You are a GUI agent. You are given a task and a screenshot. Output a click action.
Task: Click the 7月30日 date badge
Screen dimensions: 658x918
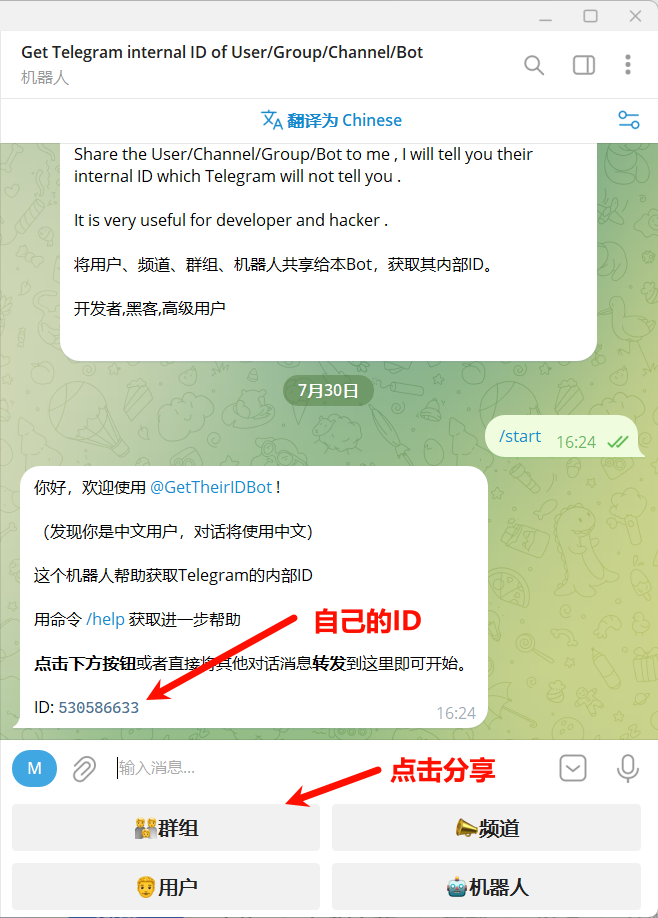pyautogui.click(x=328, y=391)
